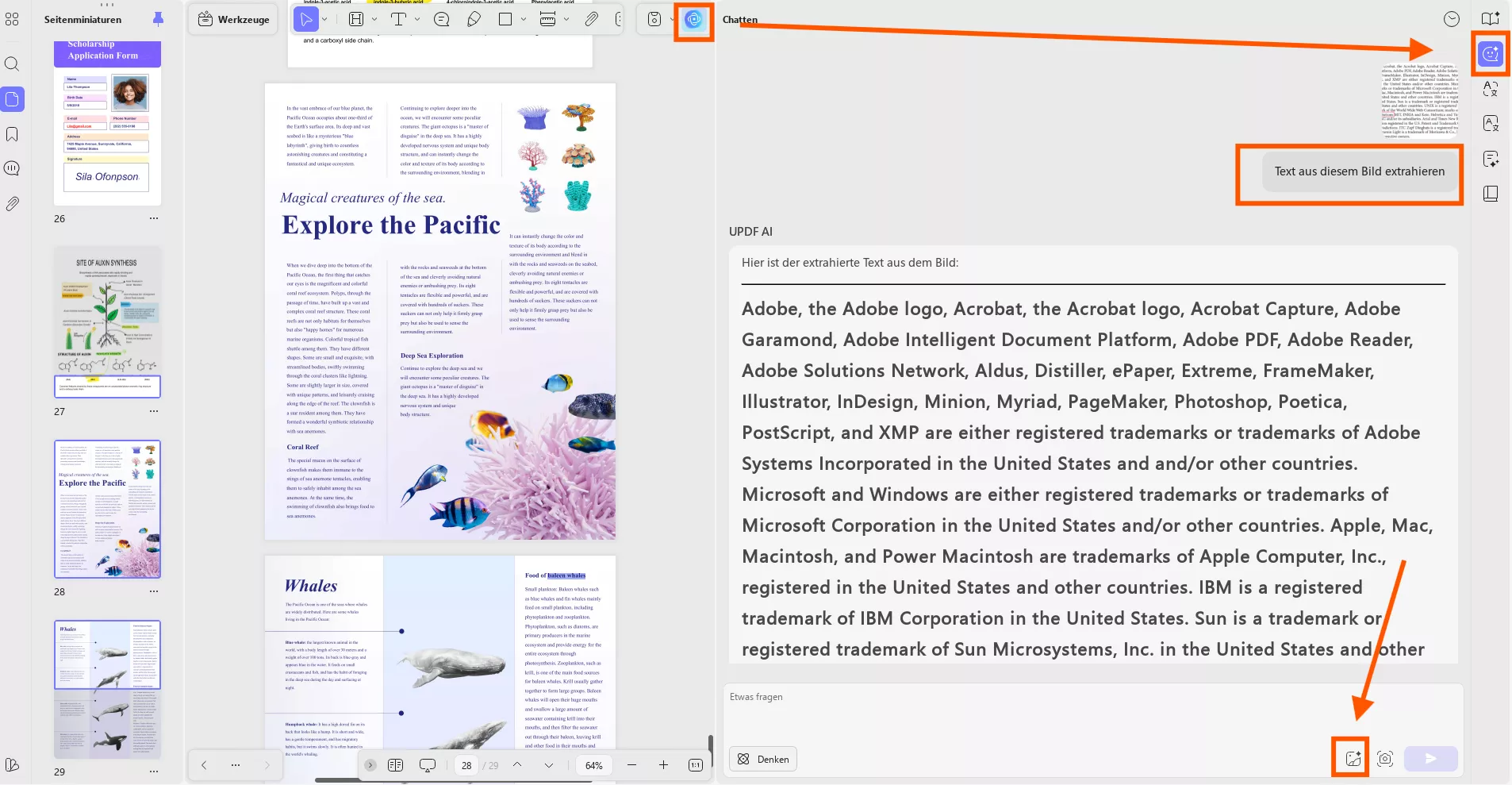The height and width of the screenshot is (785, 1512).
Task: Go to the previous page with up chevron
Action: point(517,765)
